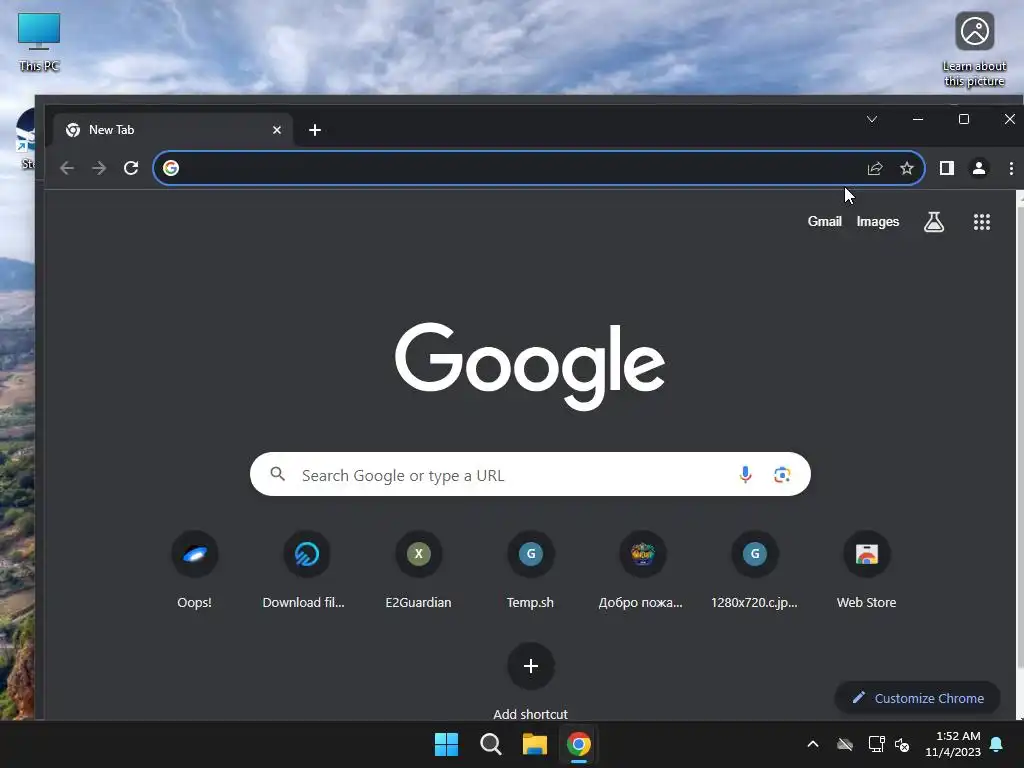Click the page vertical scrollbar
The width and height of the screenshot is (1024, 768).
click(x=1019, y=438)
